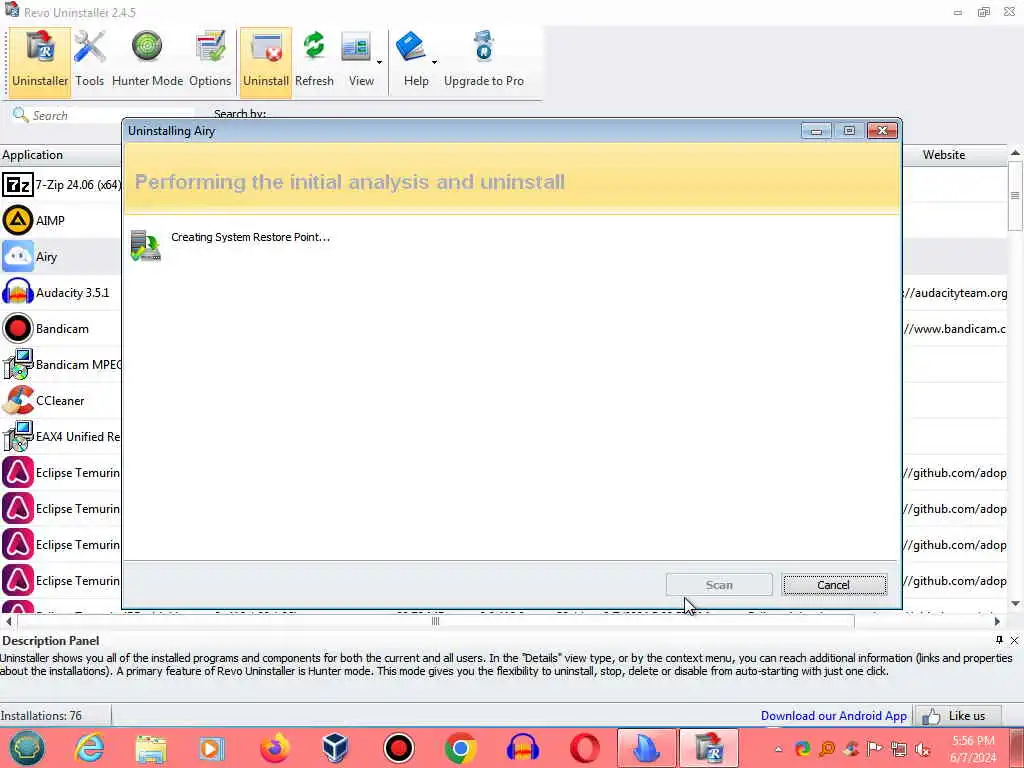Click the www.bandicam.c website cell
1024x768 pixels.
955,328
